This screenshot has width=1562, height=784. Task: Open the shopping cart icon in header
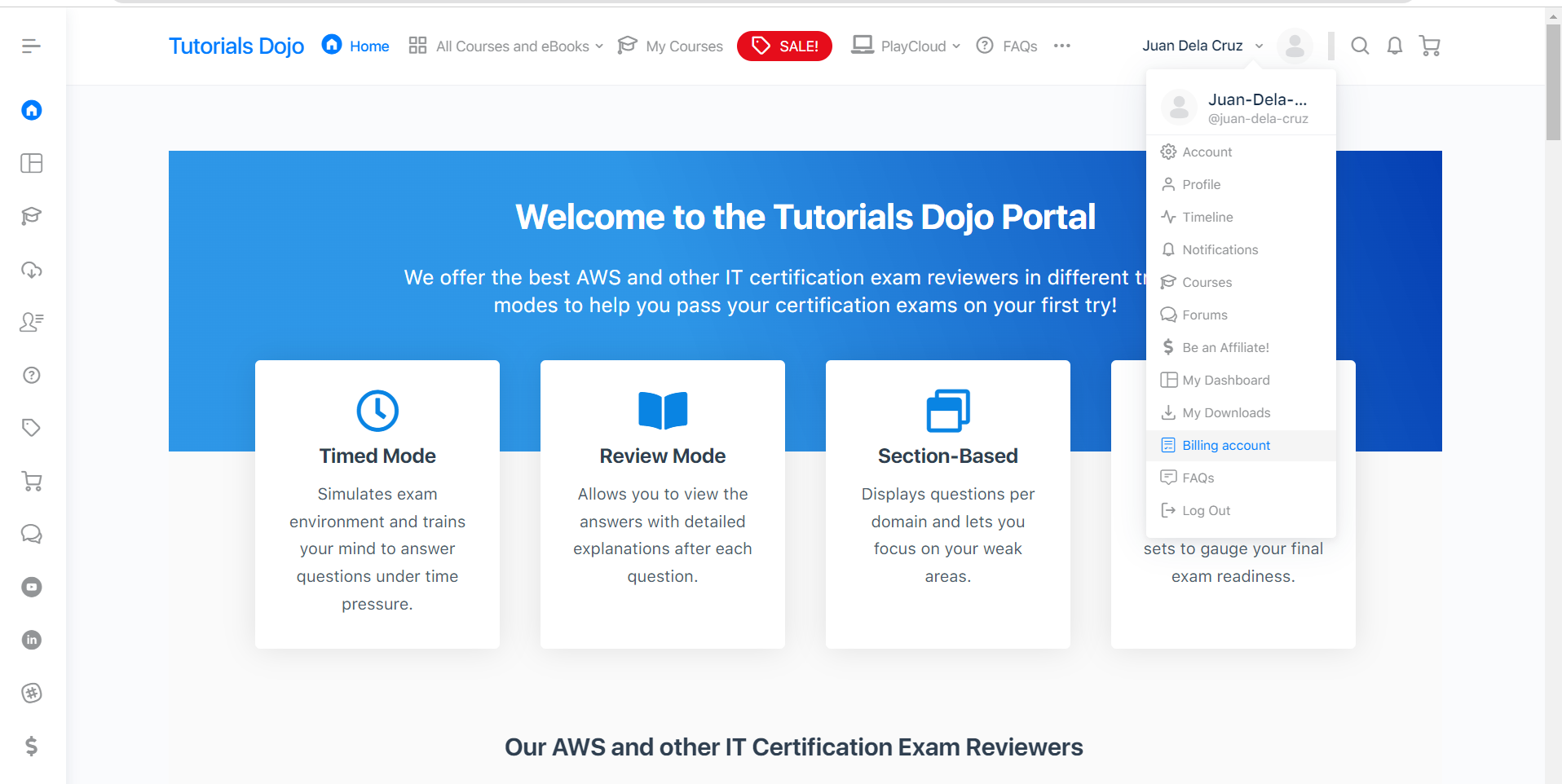coord(1430,46)
